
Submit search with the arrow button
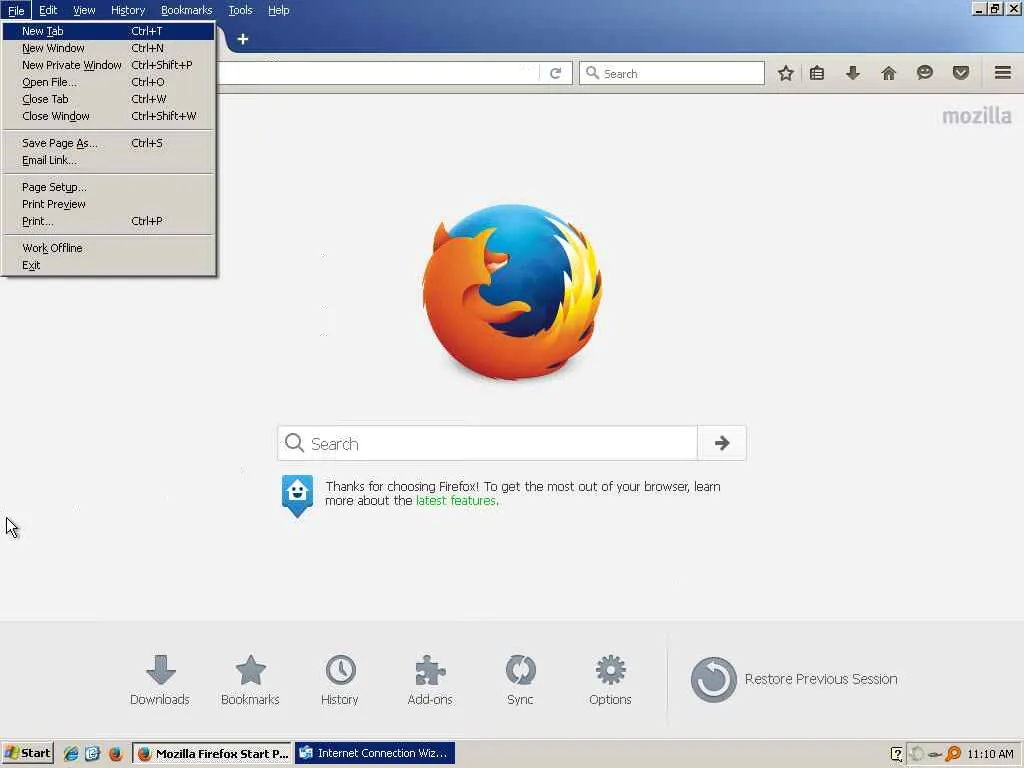pyautogui.click(x=722, y=443)
